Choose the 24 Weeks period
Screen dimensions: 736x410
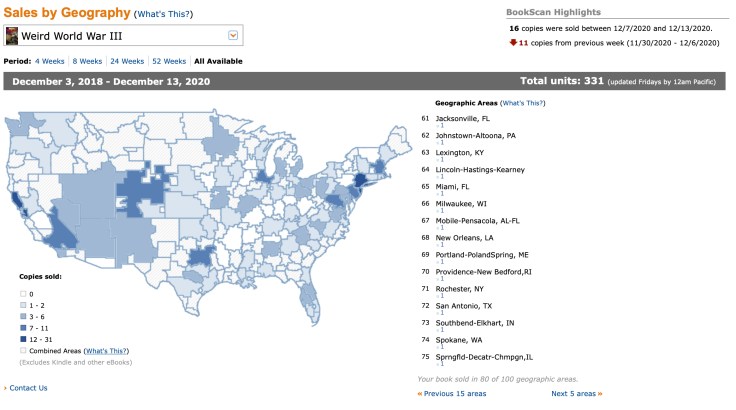pyautogui.click(x=127, y=61)
